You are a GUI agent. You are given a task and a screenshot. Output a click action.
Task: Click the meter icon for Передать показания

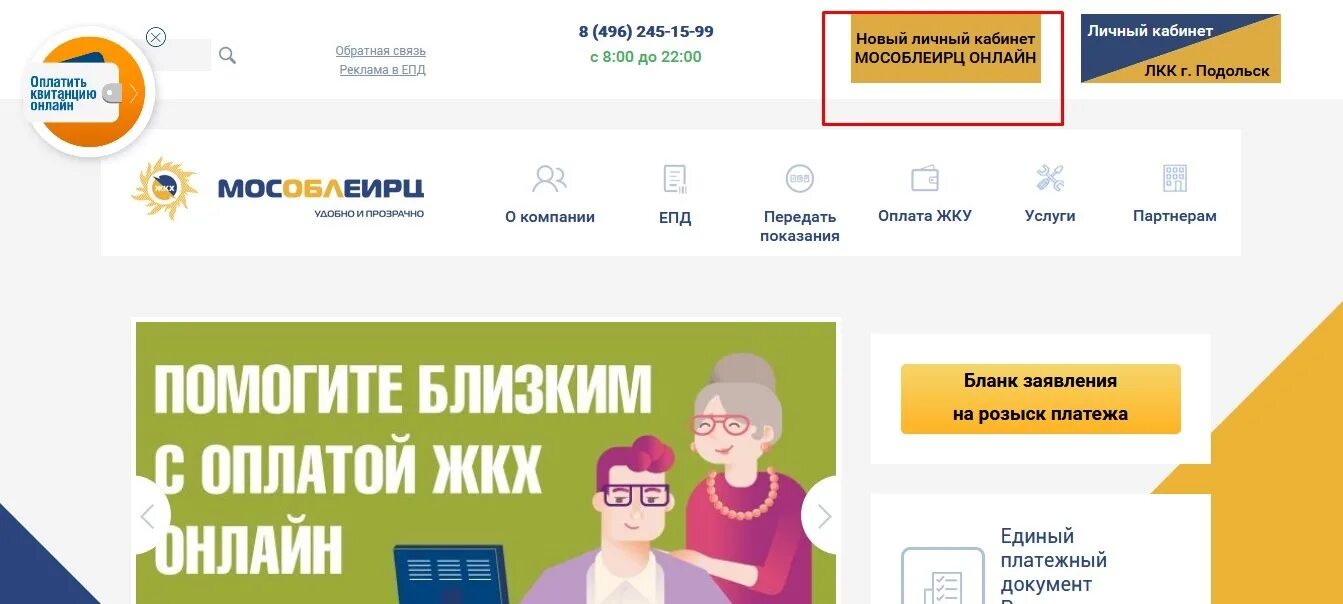[799, 179]
